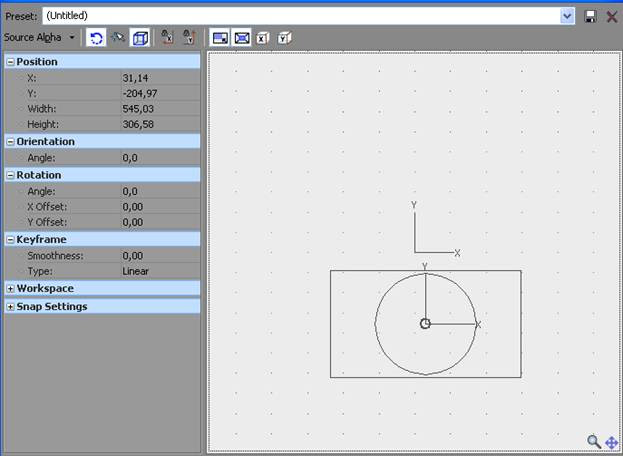Click the center point handle in workspace
623x456 pixels.
tap(425, 324)
